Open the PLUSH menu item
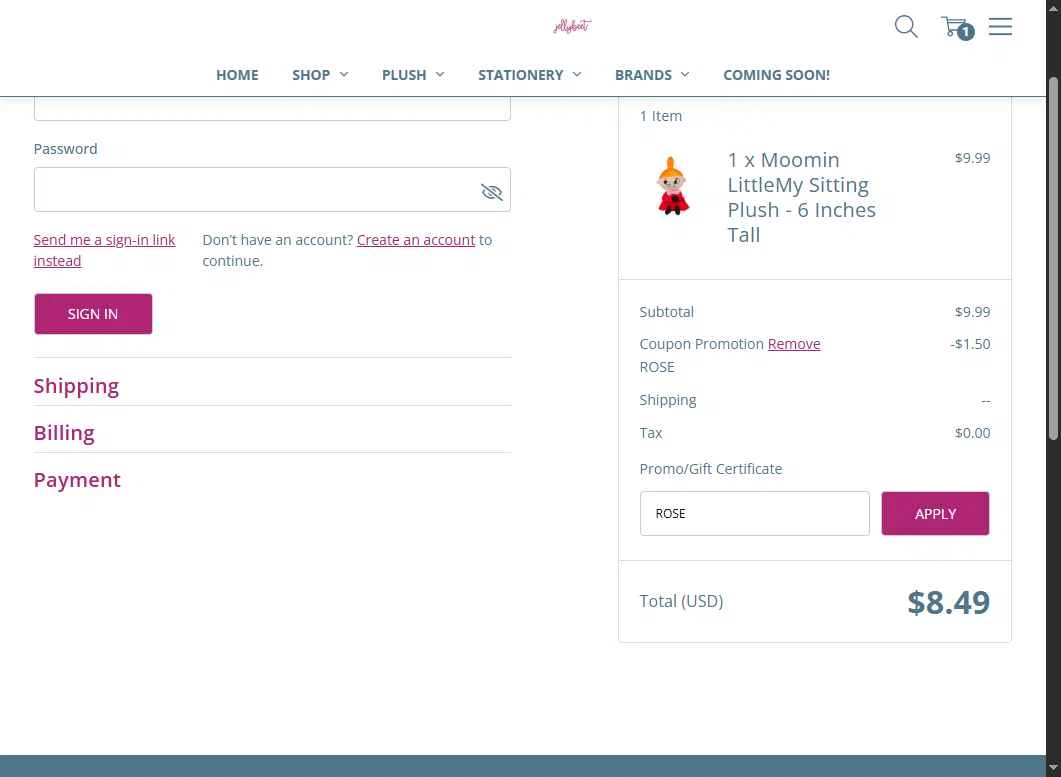 click(404, 75)
